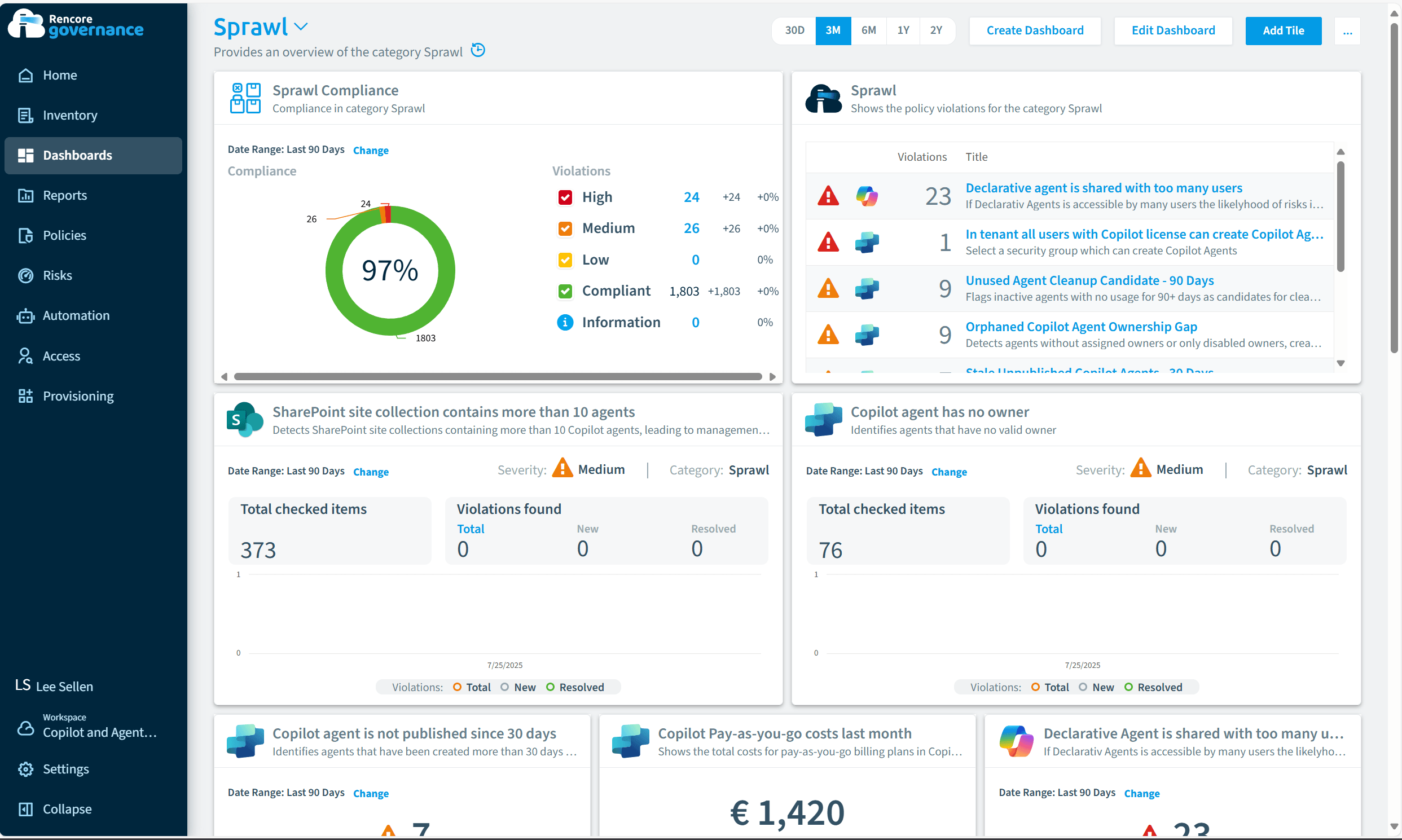Uncheck the High violations checkbox

point(565,197)
